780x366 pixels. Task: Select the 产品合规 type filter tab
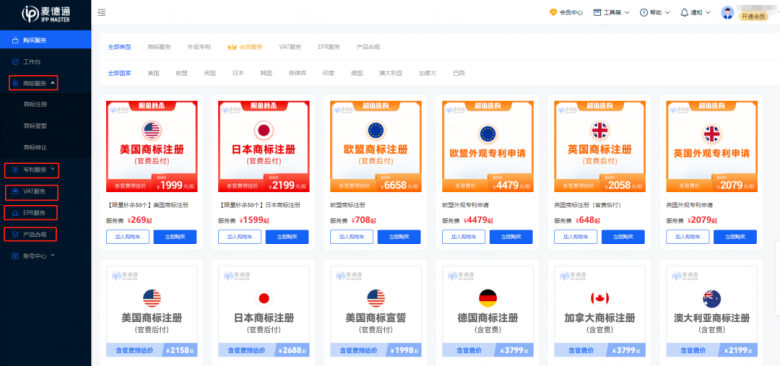(x=368, y=47)
